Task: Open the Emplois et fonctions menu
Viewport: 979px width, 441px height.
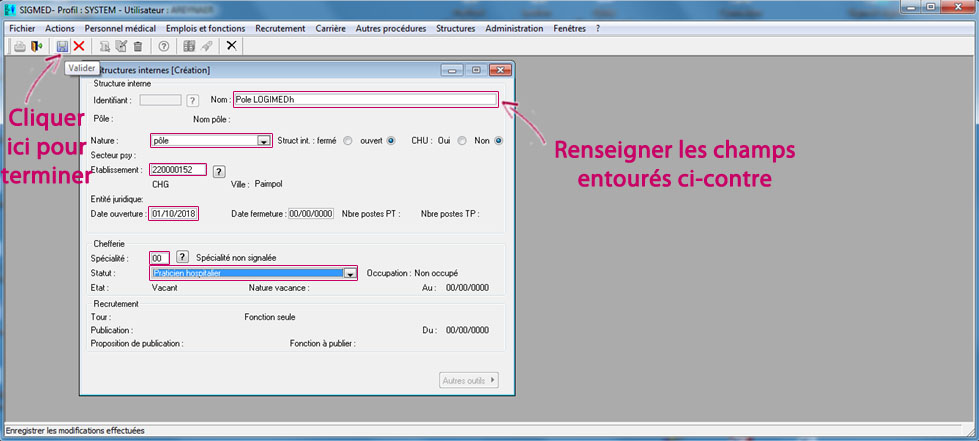Action: (205, 28)
